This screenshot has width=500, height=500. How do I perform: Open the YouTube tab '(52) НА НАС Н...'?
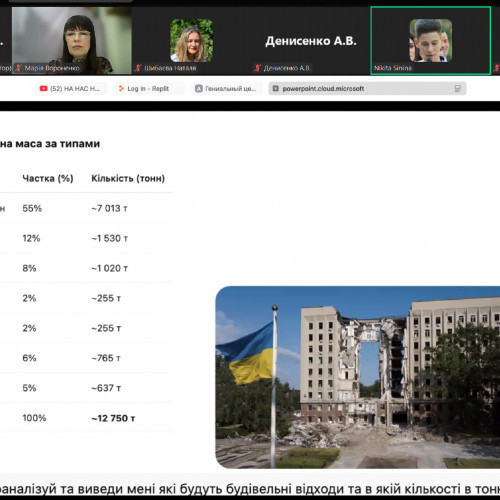tap(70, 89)
